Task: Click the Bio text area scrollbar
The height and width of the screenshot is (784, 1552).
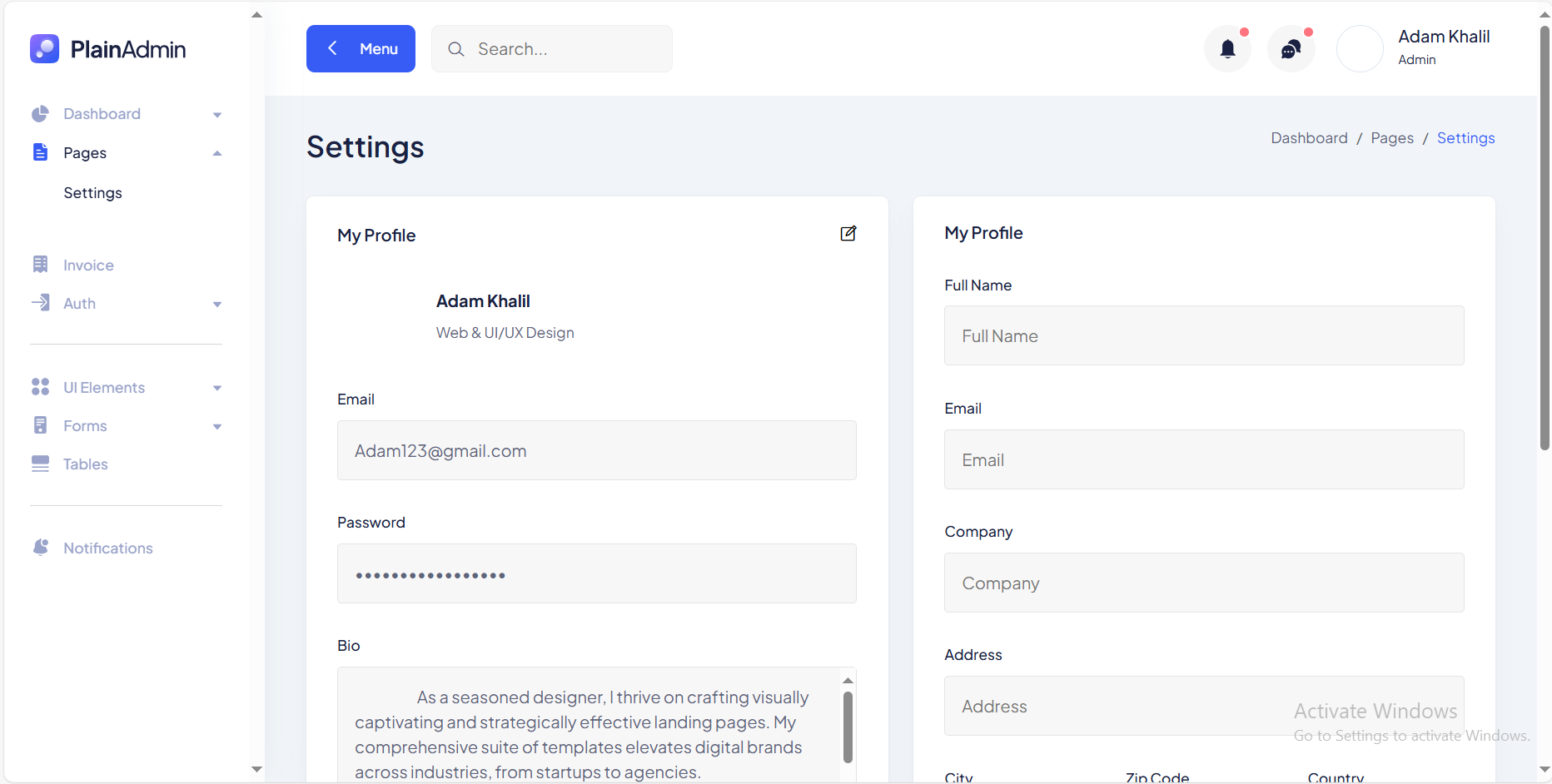Action: [848, 726]
